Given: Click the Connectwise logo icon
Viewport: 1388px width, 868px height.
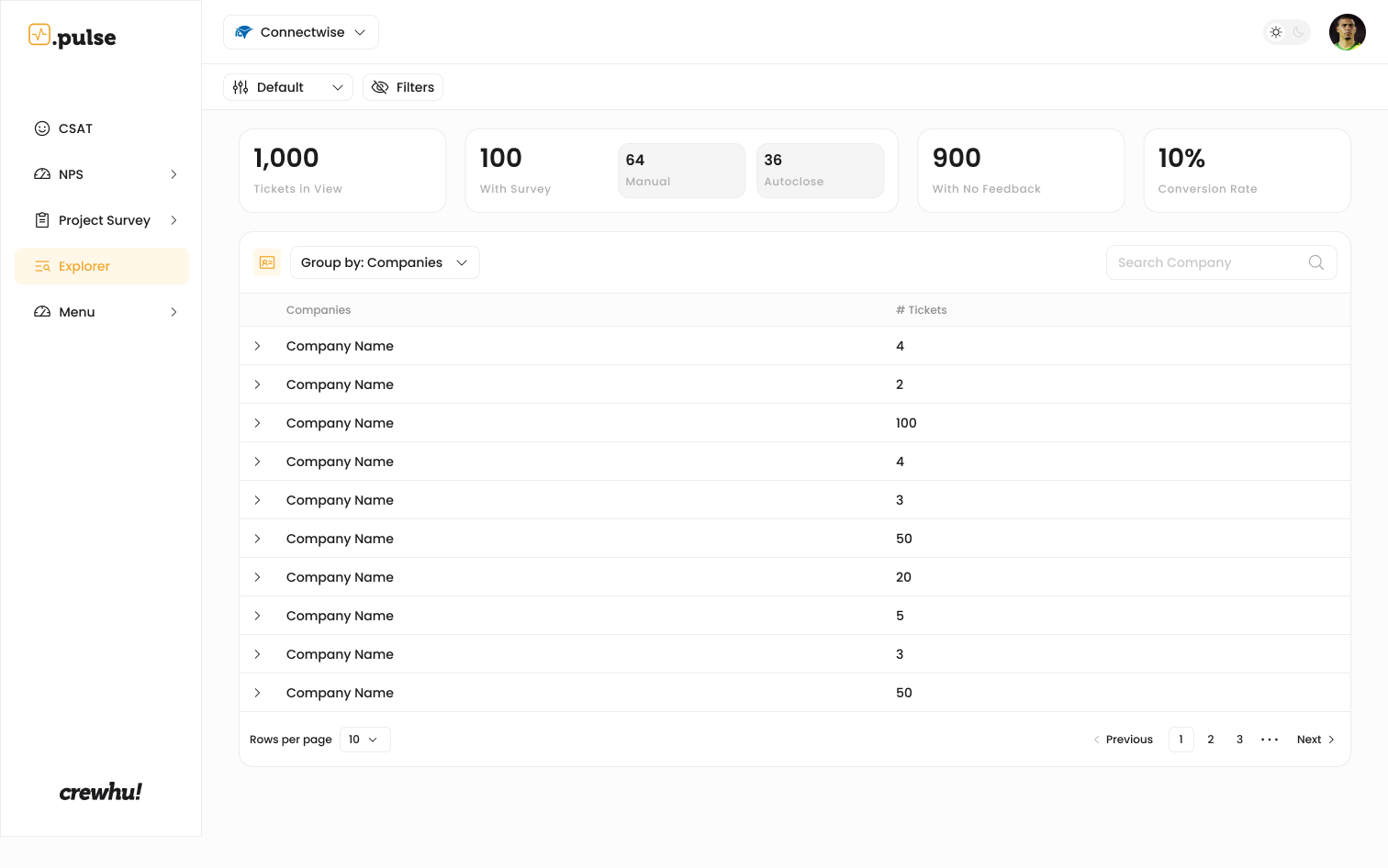Looking at the screenshot, I should pyautogui.click(x=243, y=32).
